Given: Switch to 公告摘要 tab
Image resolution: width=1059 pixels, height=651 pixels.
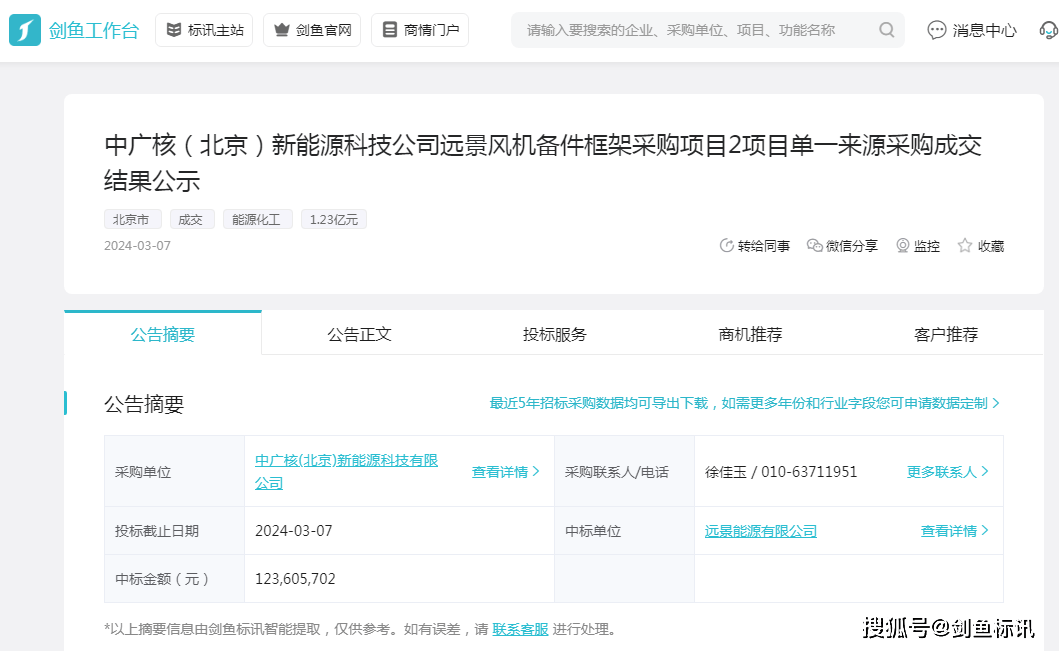Looking at the screenshot, I should tap(163, 334).
